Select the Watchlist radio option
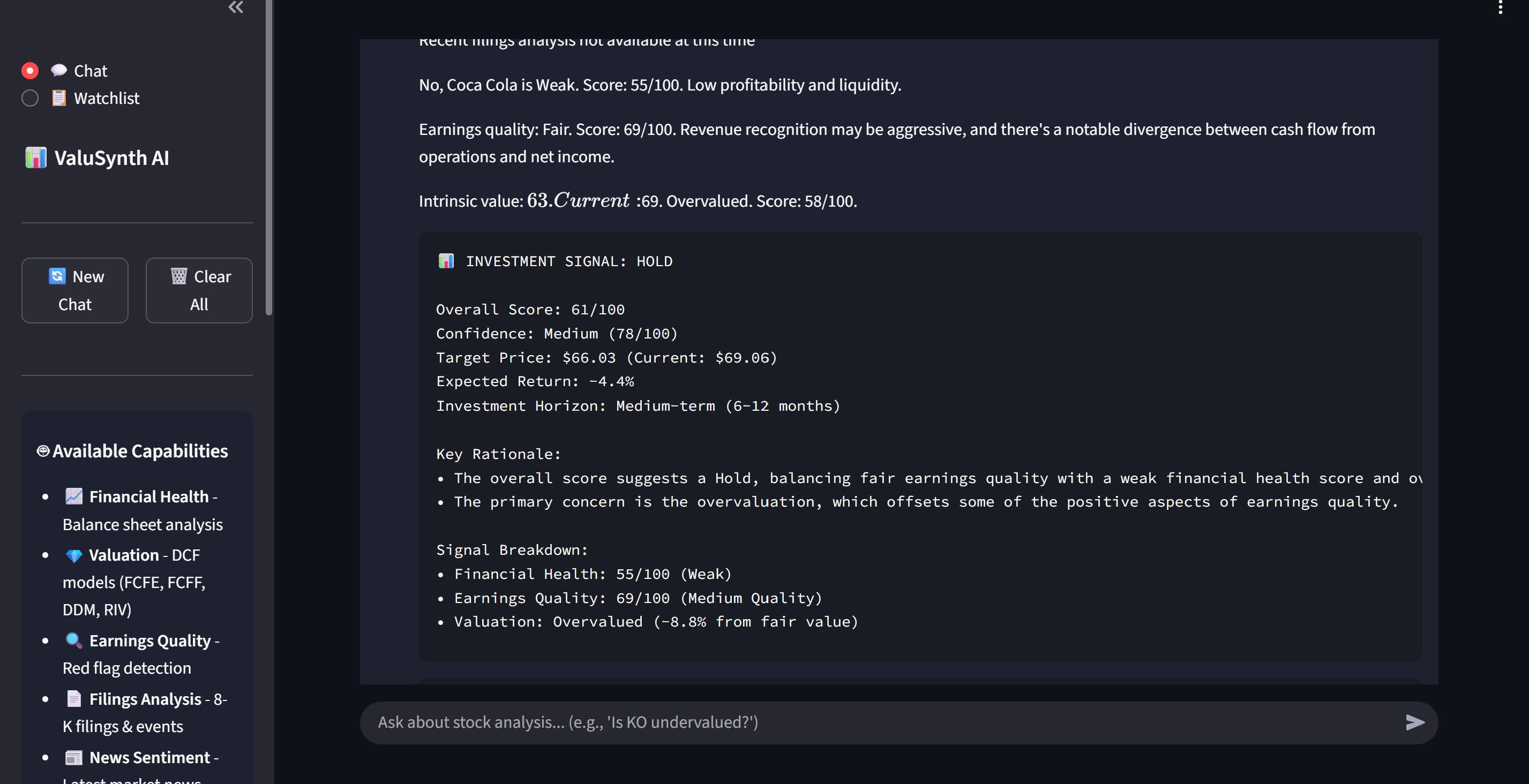 pyautogui.click(x=31, y=98)
